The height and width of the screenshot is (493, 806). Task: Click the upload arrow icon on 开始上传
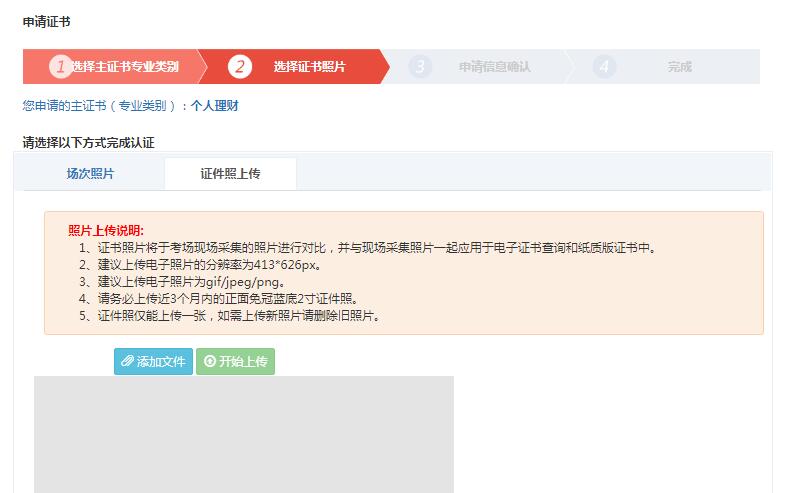tap(209, 362)
